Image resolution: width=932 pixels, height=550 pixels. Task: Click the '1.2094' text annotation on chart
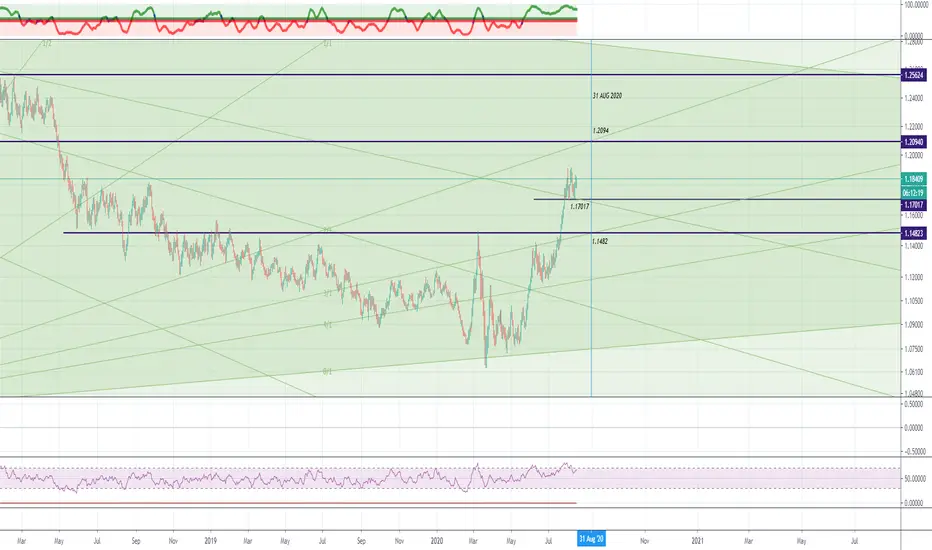(600, 131)
